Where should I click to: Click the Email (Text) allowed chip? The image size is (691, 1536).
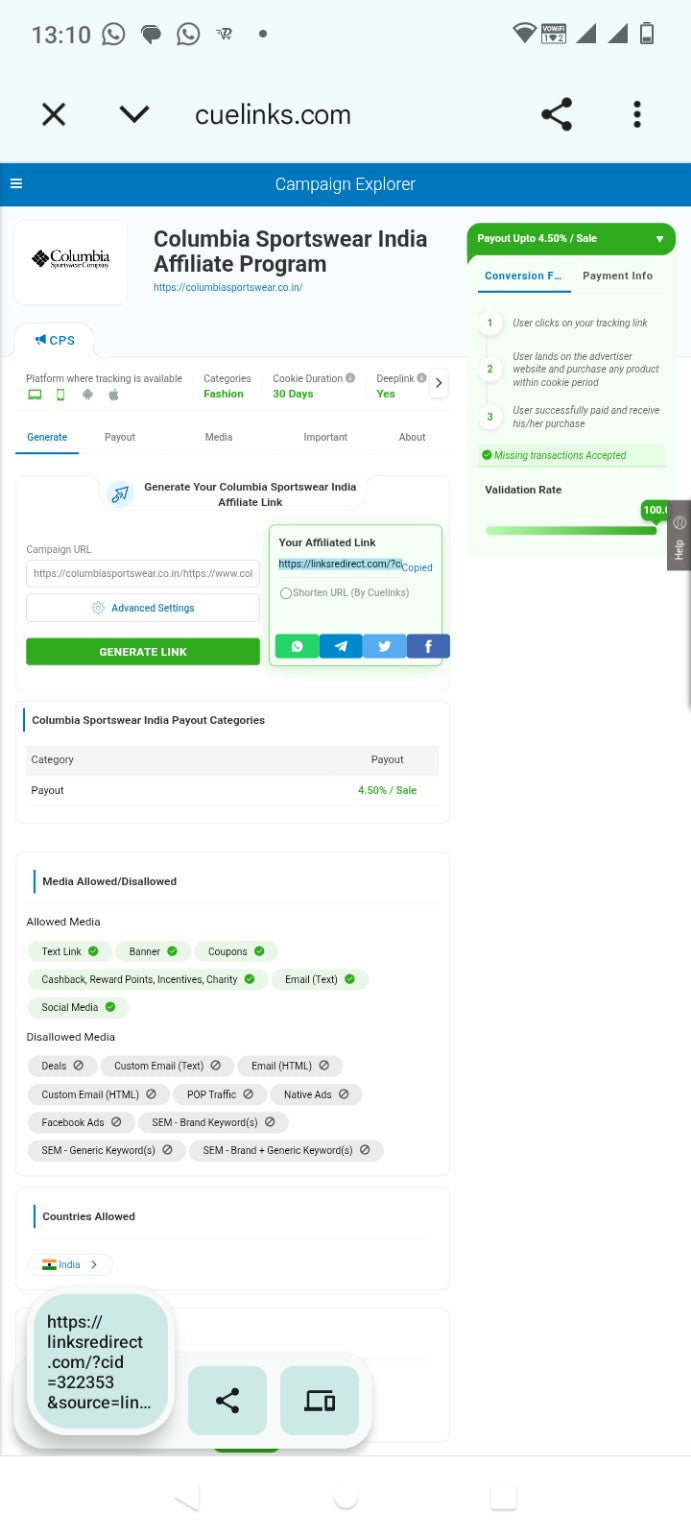[319, 979]
